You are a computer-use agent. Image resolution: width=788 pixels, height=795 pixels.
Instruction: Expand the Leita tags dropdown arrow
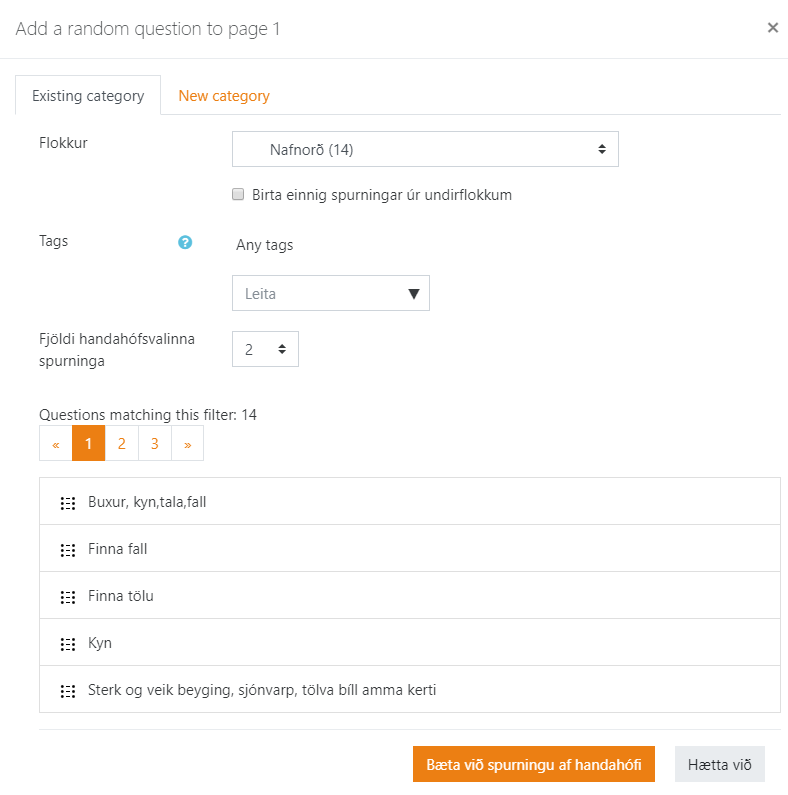414,294
